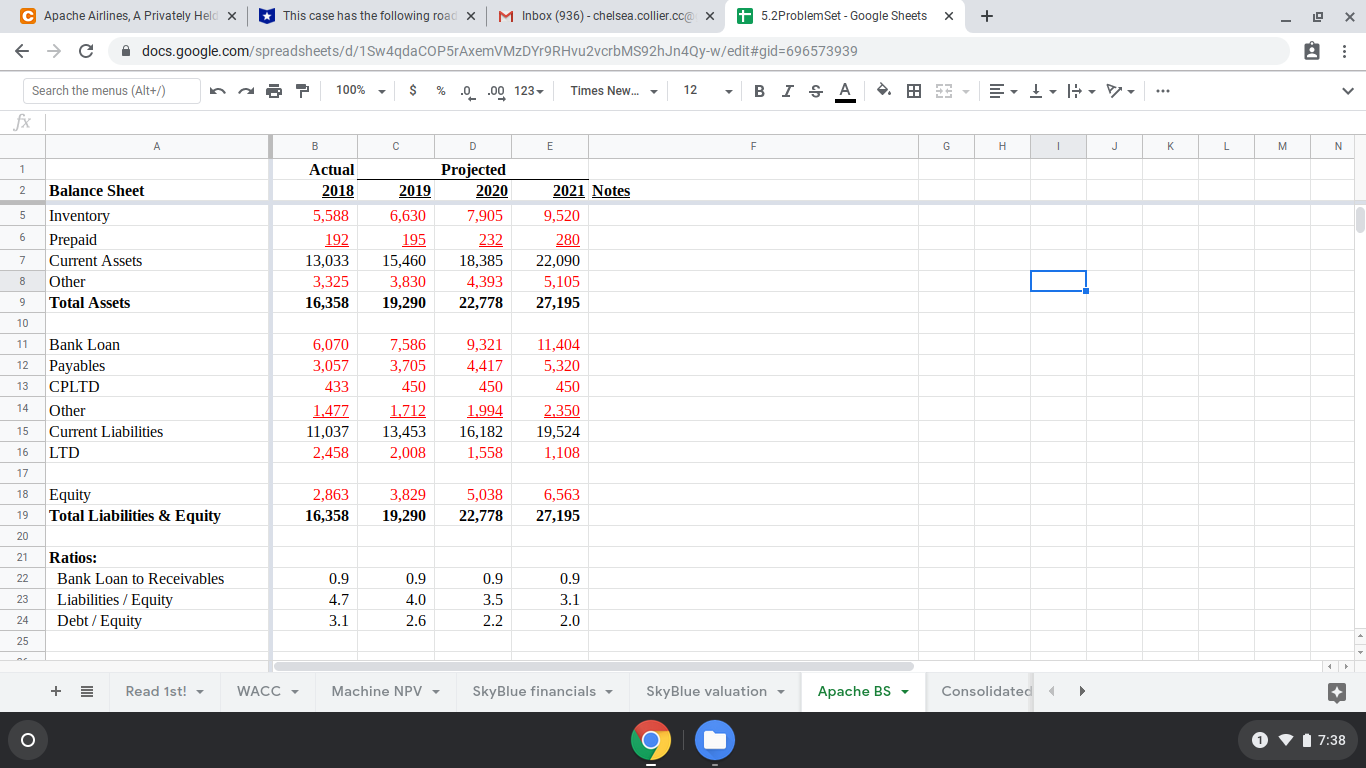Screen dimensions: 1366x768
Task: Open the borders menu
Action: [x=913, y=91]
